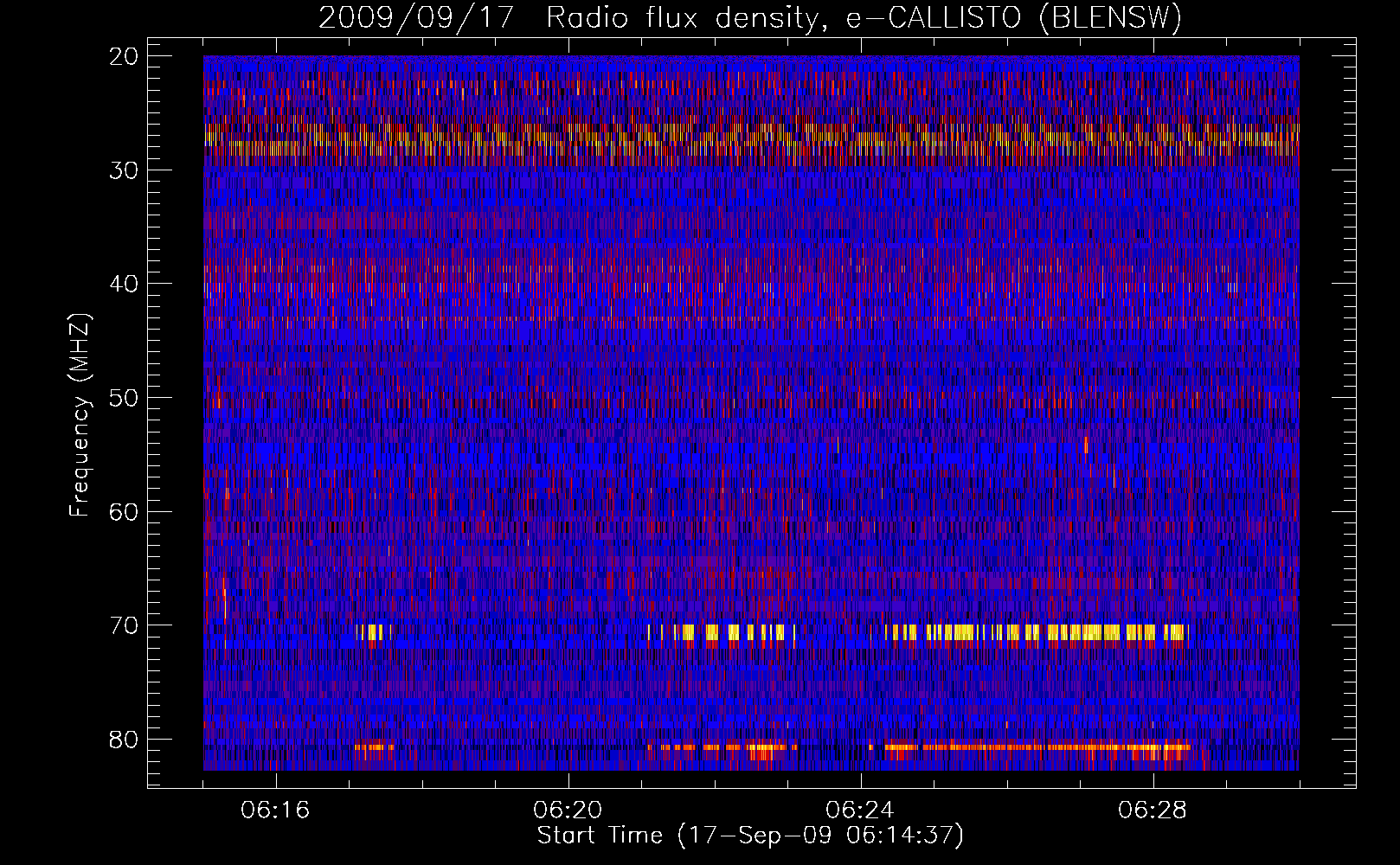Click the 40 MHz frequency label
Image resolution: width=1400 pixels, height=865 pixels.
[124, 284]
